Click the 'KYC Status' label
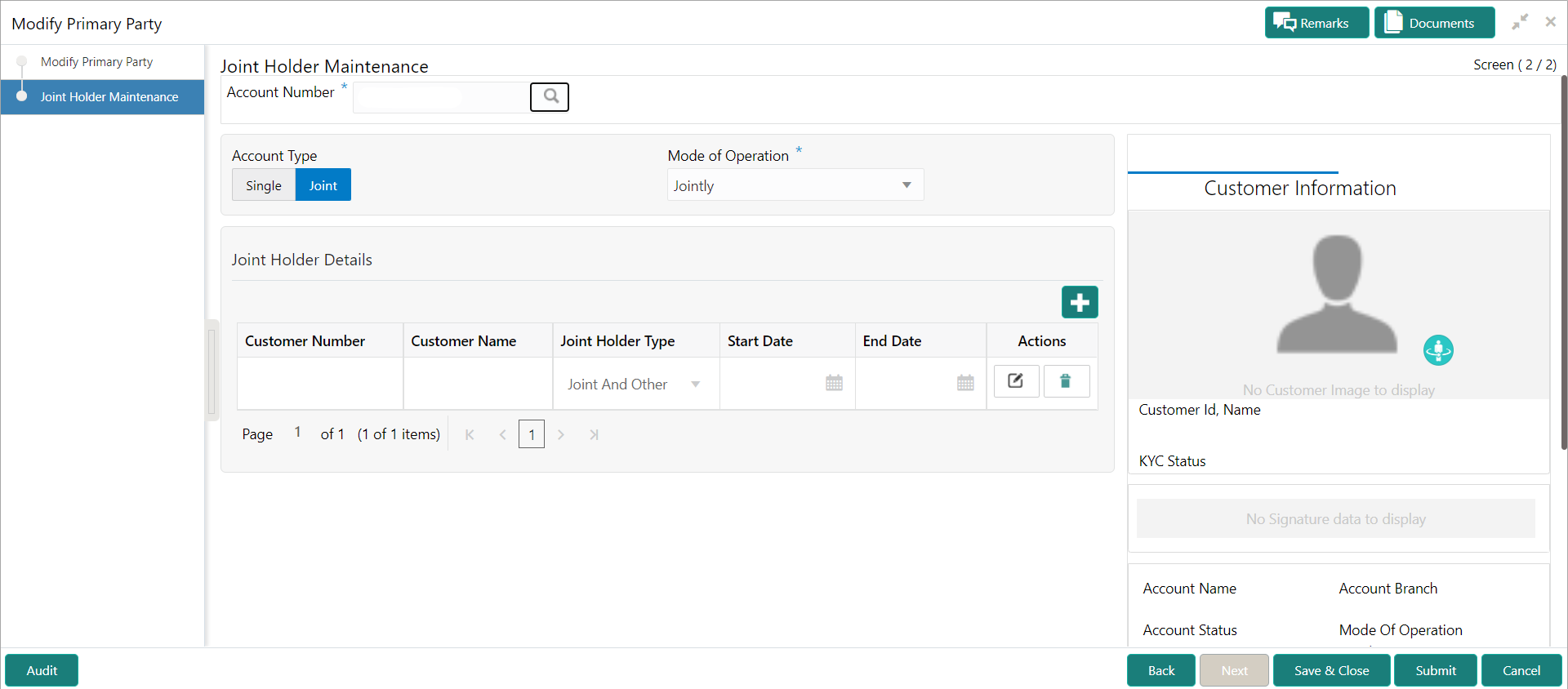Screen dimensions: 1568x689 1173,461
